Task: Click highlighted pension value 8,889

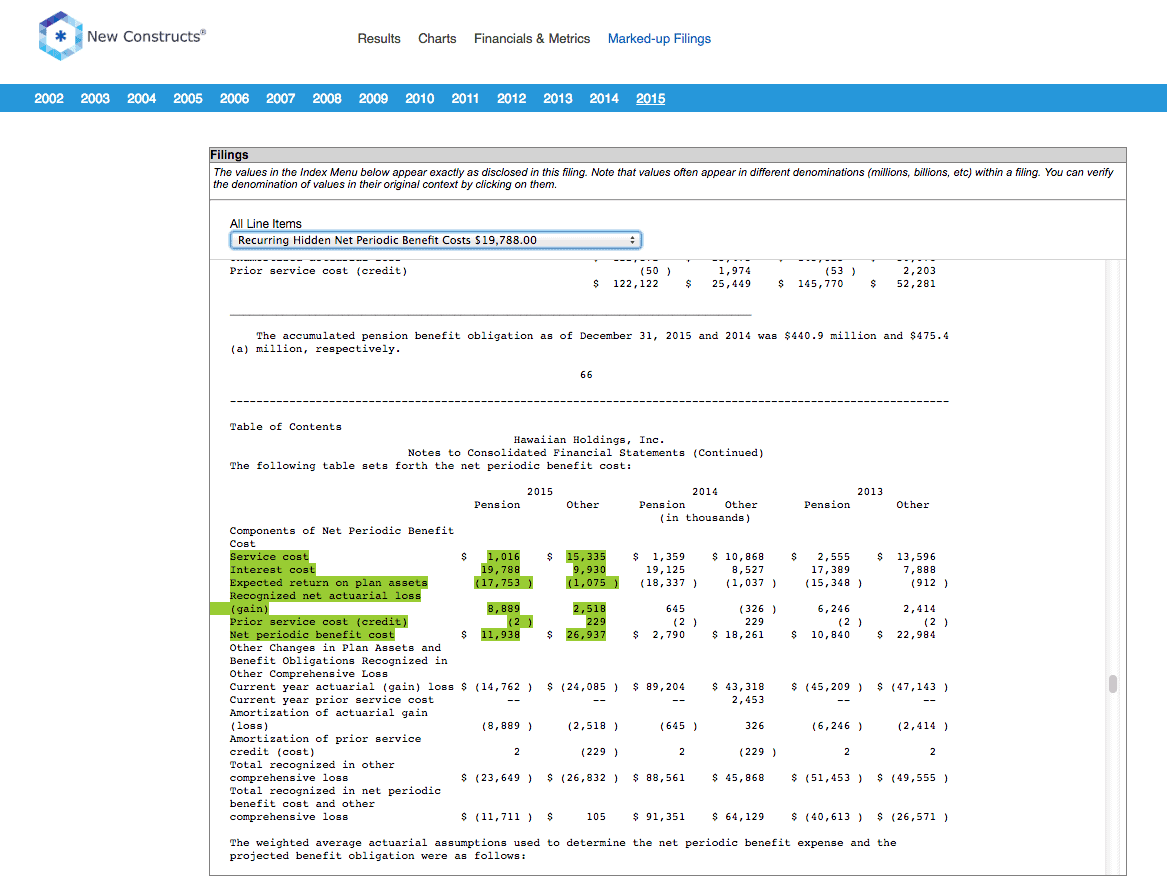Action: point(504,609)
